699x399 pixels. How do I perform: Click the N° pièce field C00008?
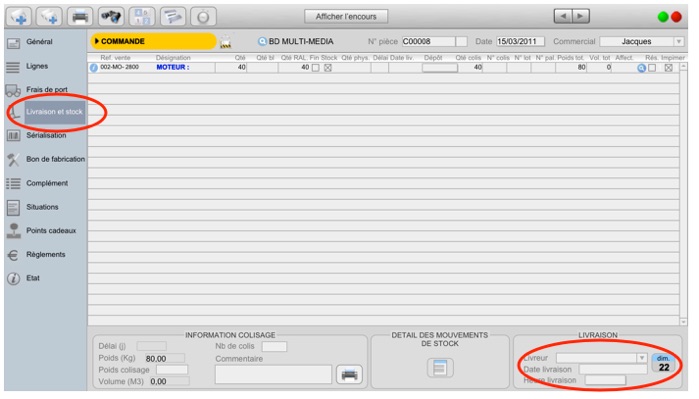pyautogui.click(x=428, y=41)
